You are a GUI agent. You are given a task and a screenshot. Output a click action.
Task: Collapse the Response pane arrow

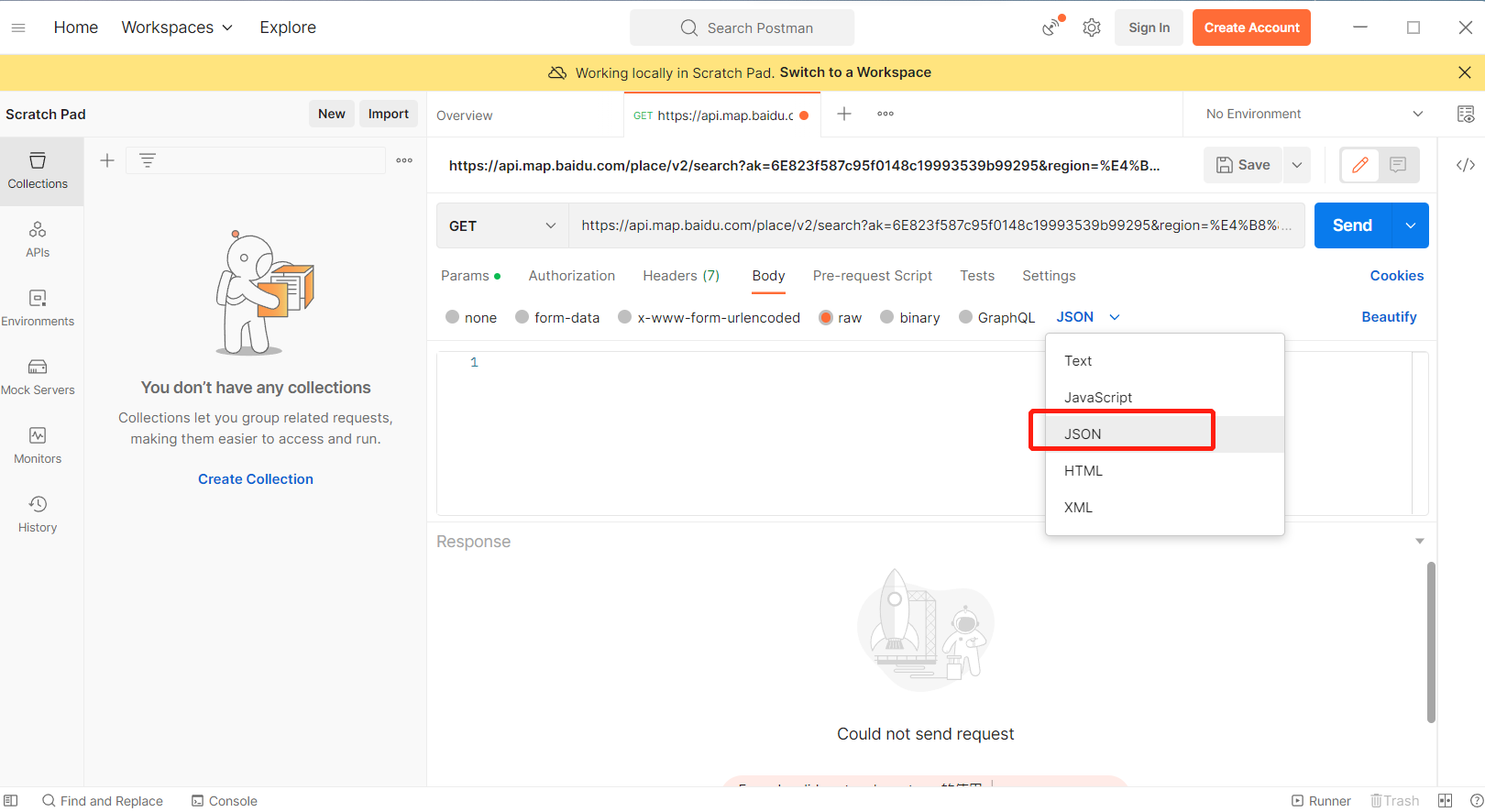click(1420, 542)
